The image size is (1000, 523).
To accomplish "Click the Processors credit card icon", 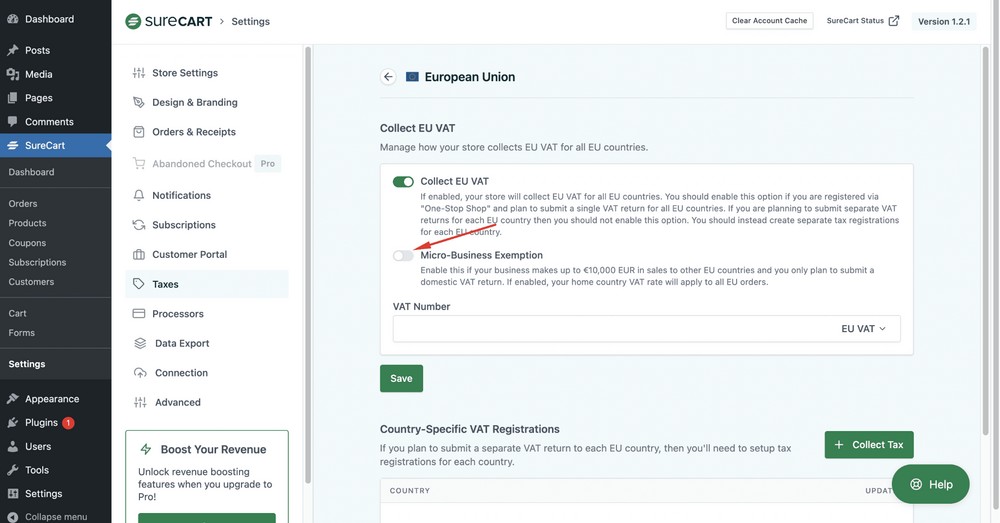I will tap(138, 313).
